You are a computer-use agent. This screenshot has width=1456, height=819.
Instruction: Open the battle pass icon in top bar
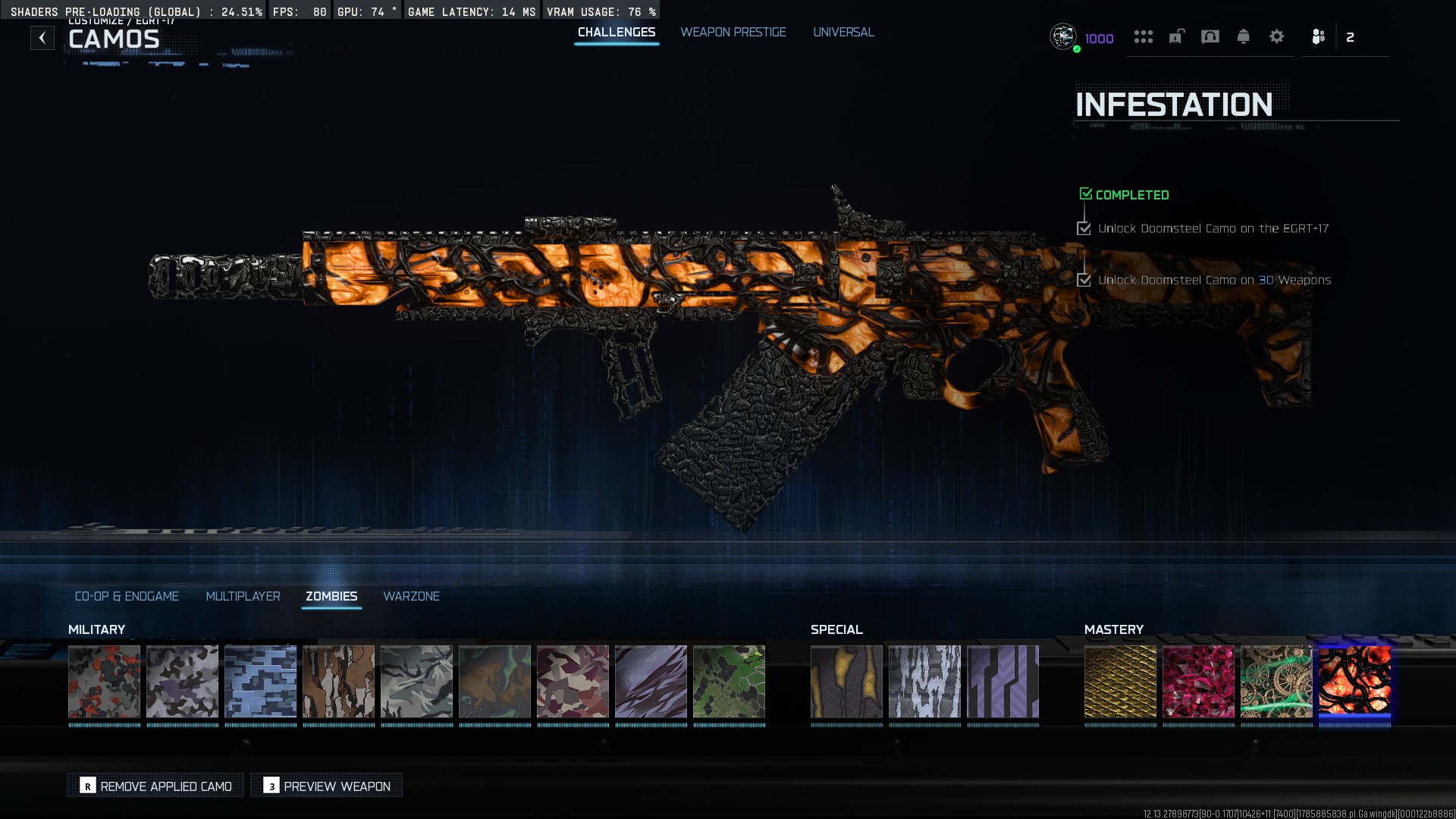coord(1210,36)
